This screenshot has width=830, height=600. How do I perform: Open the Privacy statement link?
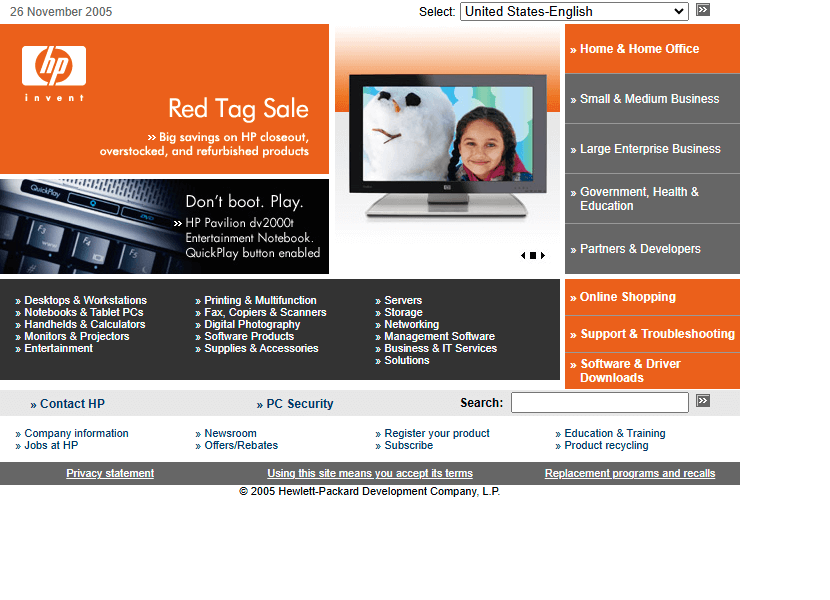click(x=110, y=473)
